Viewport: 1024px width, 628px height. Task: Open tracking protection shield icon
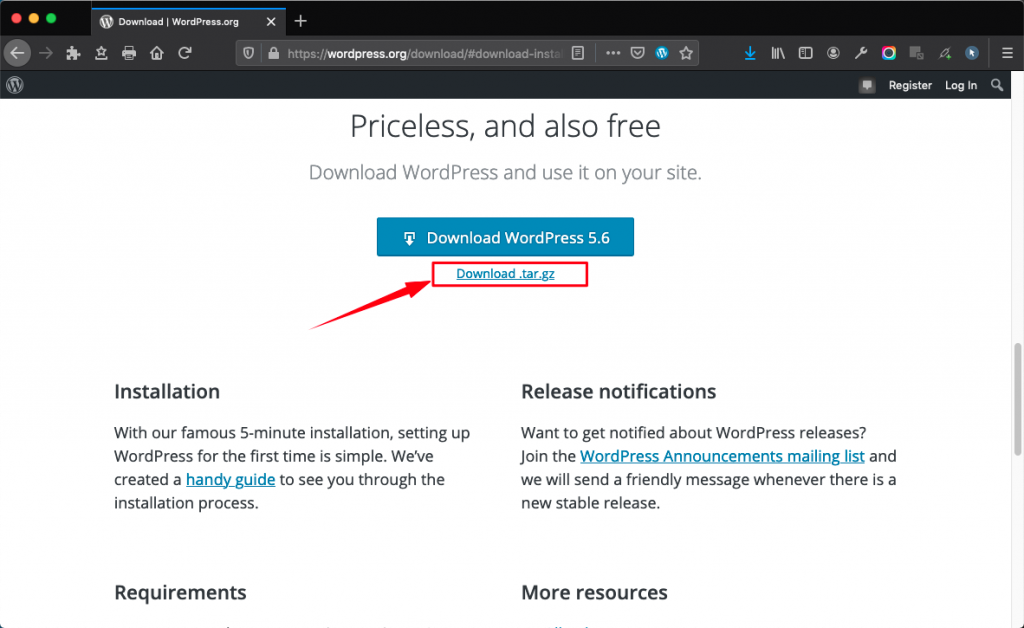pos(249,54)
